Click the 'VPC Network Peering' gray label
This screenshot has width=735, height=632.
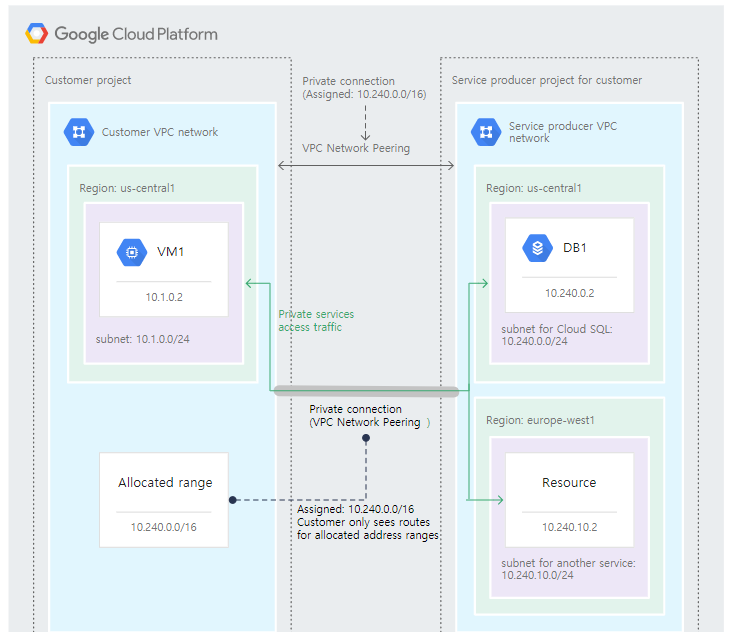pyautogui.click(x=356, y=148)
